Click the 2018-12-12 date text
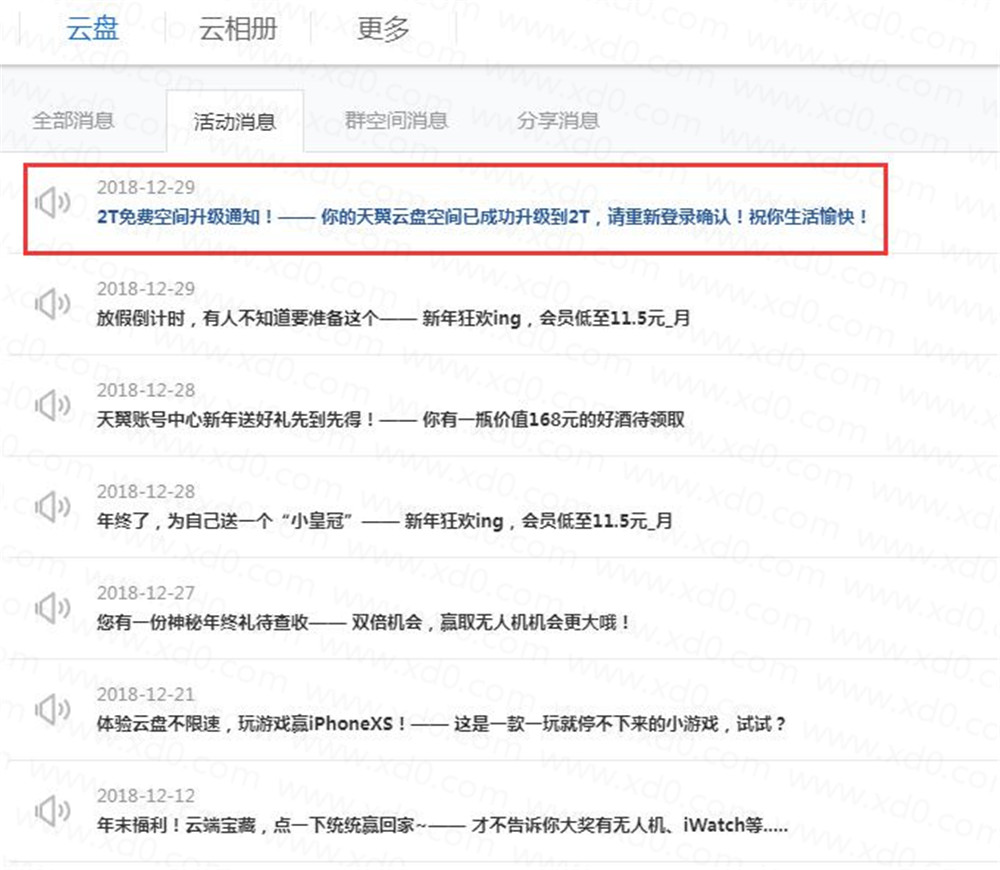Screen dimensions: 1000x870 click(146, 795)
